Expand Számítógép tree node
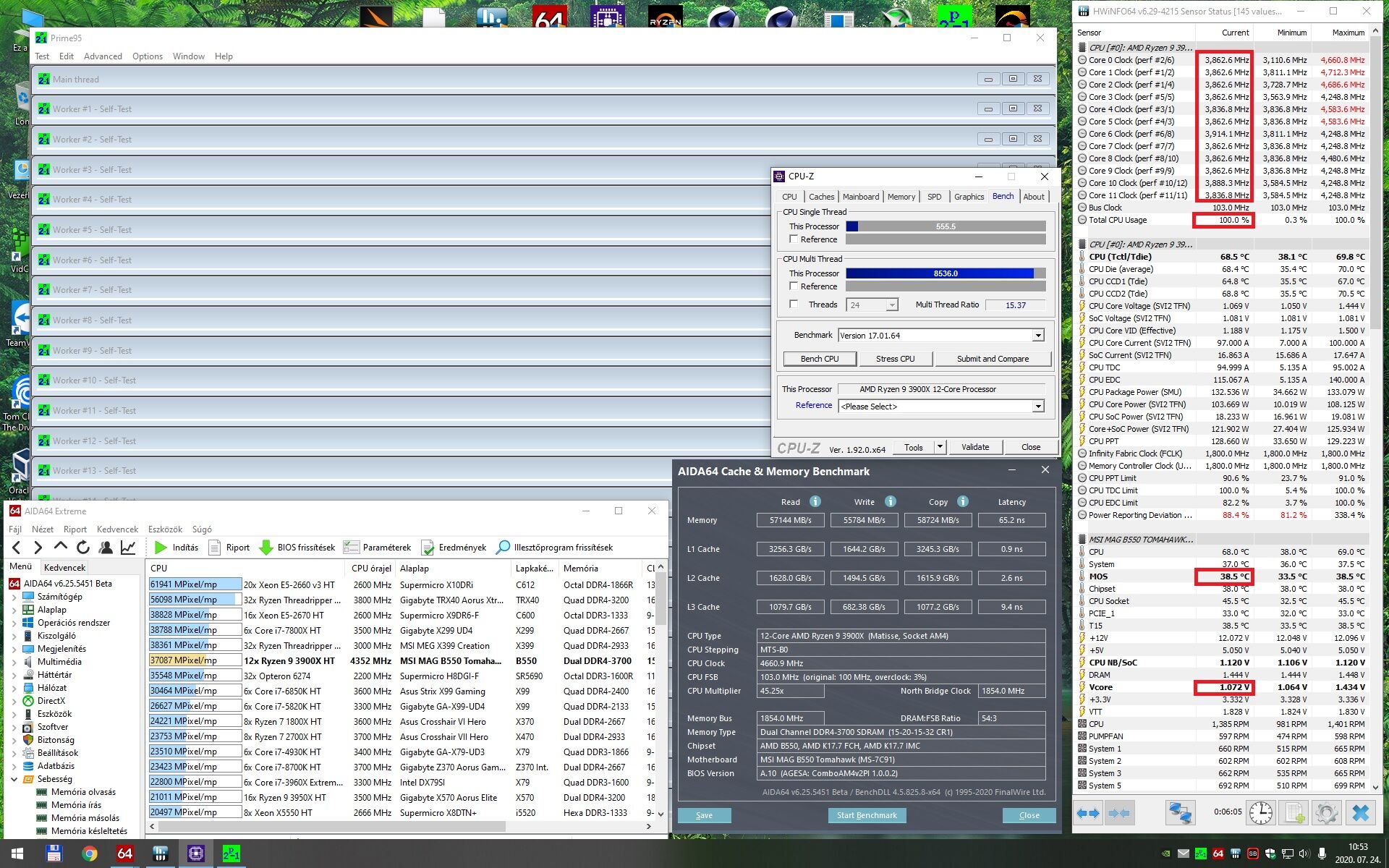Screen dimensions: 1389x868 pyautogui.click(x=14, y=597)
